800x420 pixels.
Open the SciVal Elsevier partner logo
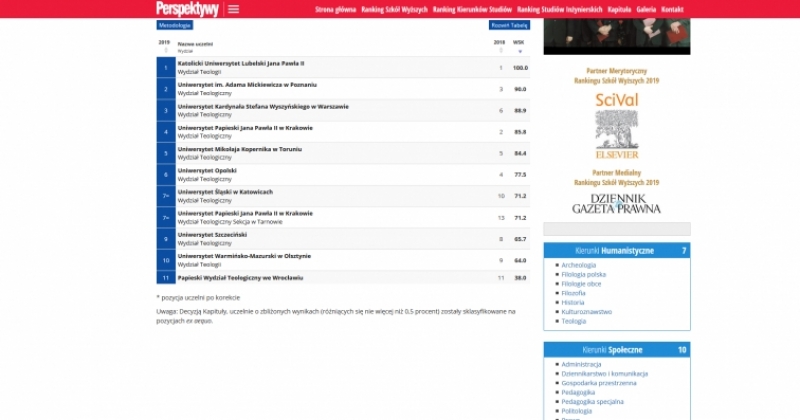[x=617, y=126]
